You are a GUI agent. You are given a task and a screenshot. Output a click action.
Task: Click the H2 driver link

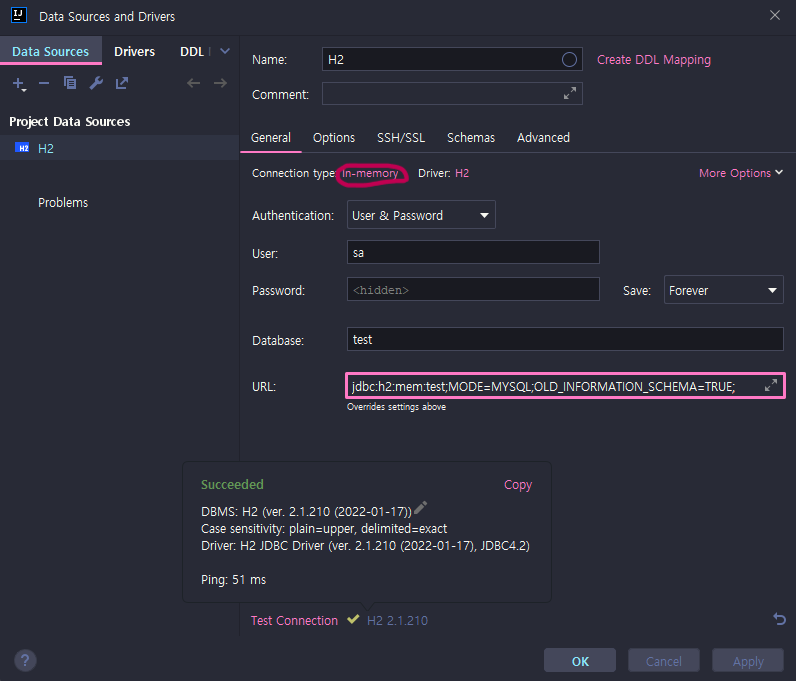462,173
